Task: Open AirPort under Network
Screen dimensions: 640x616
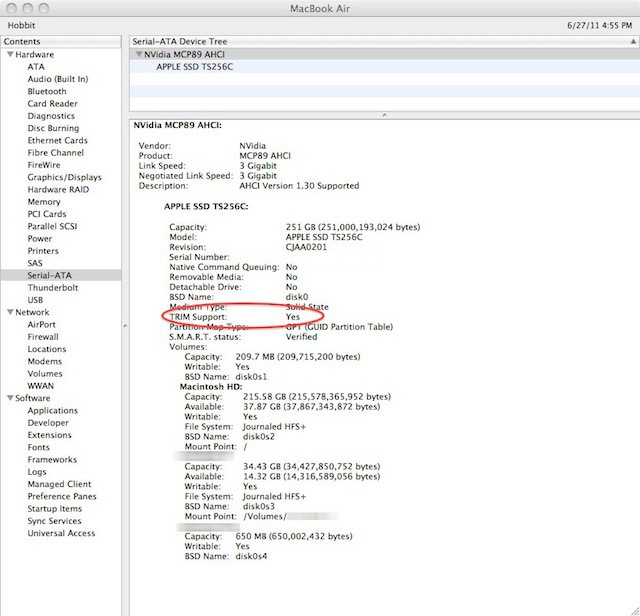Action: (x=42, y=324)
